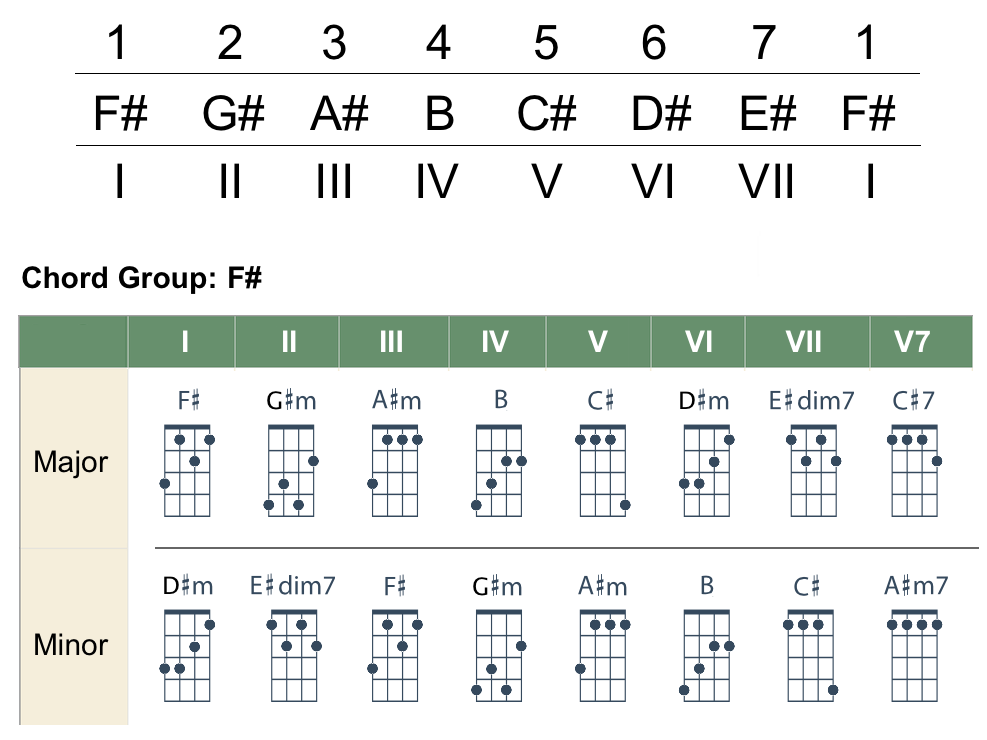
Task: Click the A#m chord diagram in Minor row
Action: pyautogui.click(x=603, y=655)
